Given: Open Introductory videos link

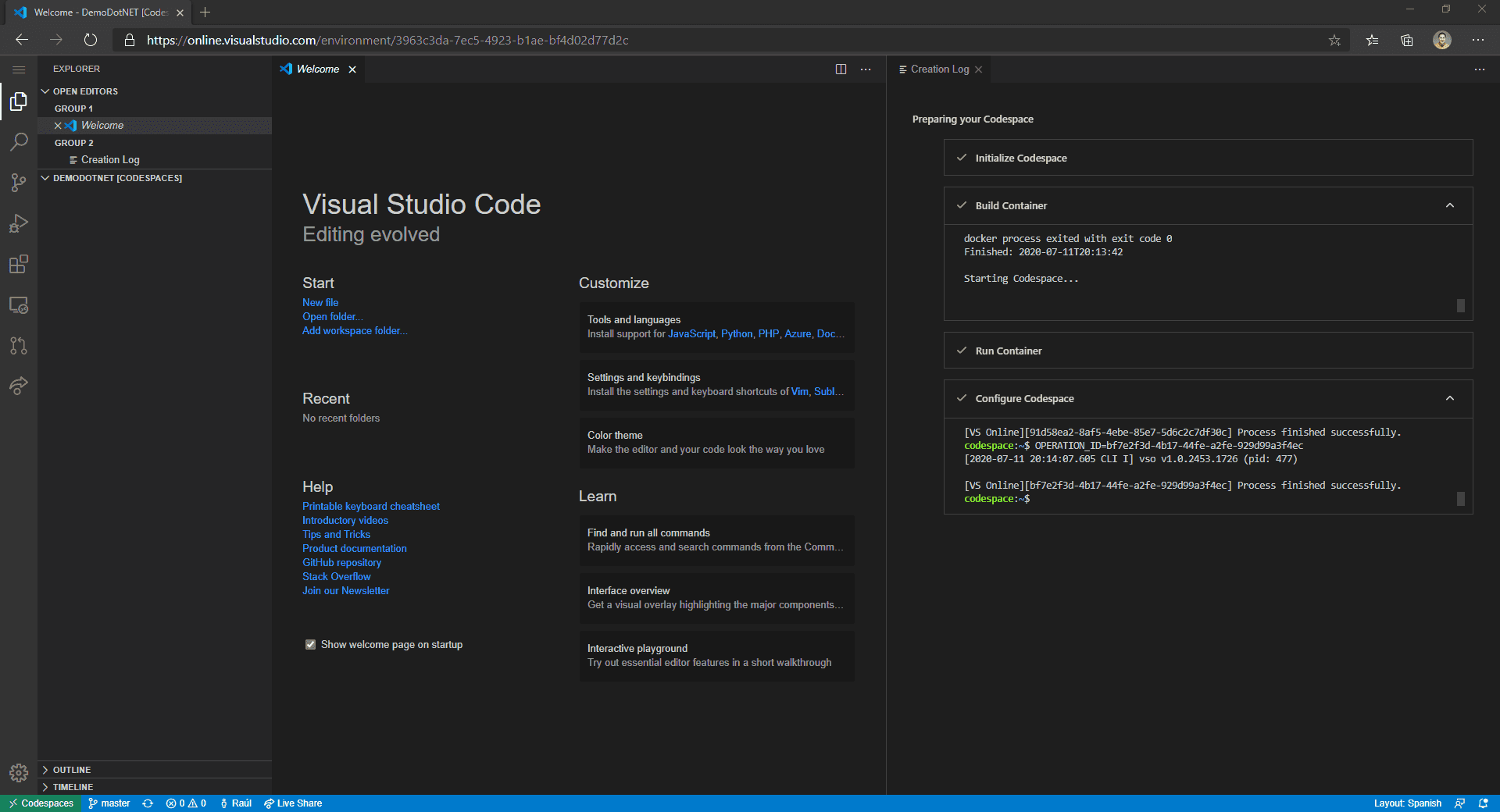Looking at the screenshot, I should (345, 521).
